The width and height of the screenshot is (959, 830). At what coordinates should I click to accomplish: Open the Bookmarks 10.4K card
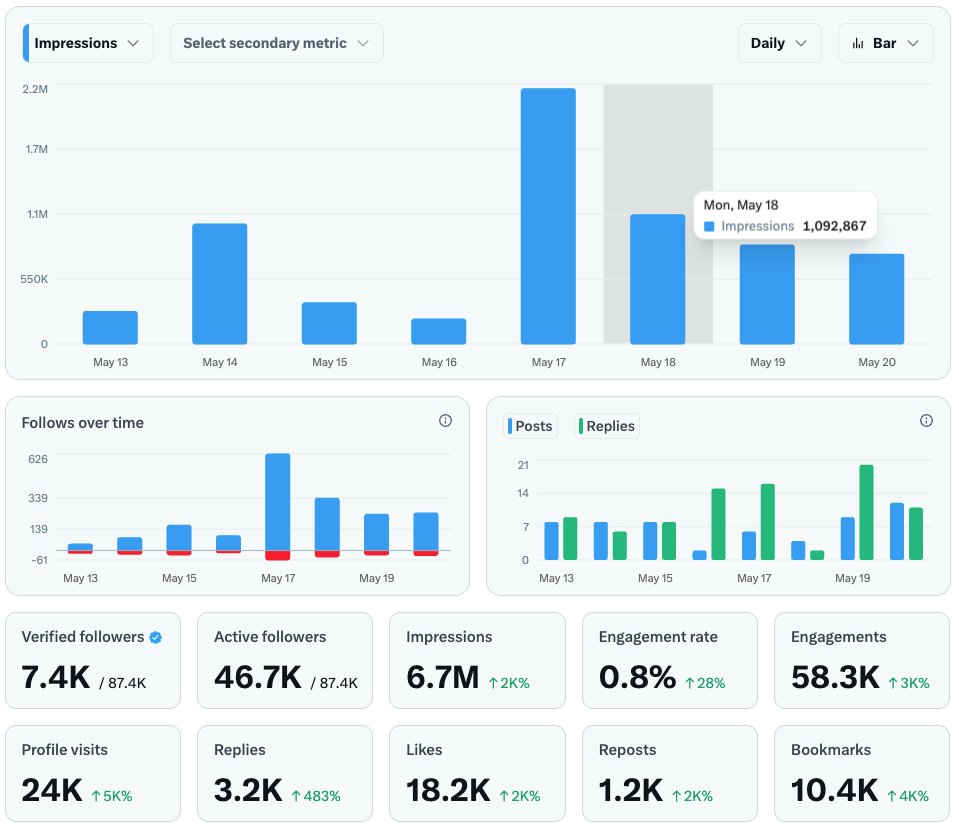tap(862, 774)
